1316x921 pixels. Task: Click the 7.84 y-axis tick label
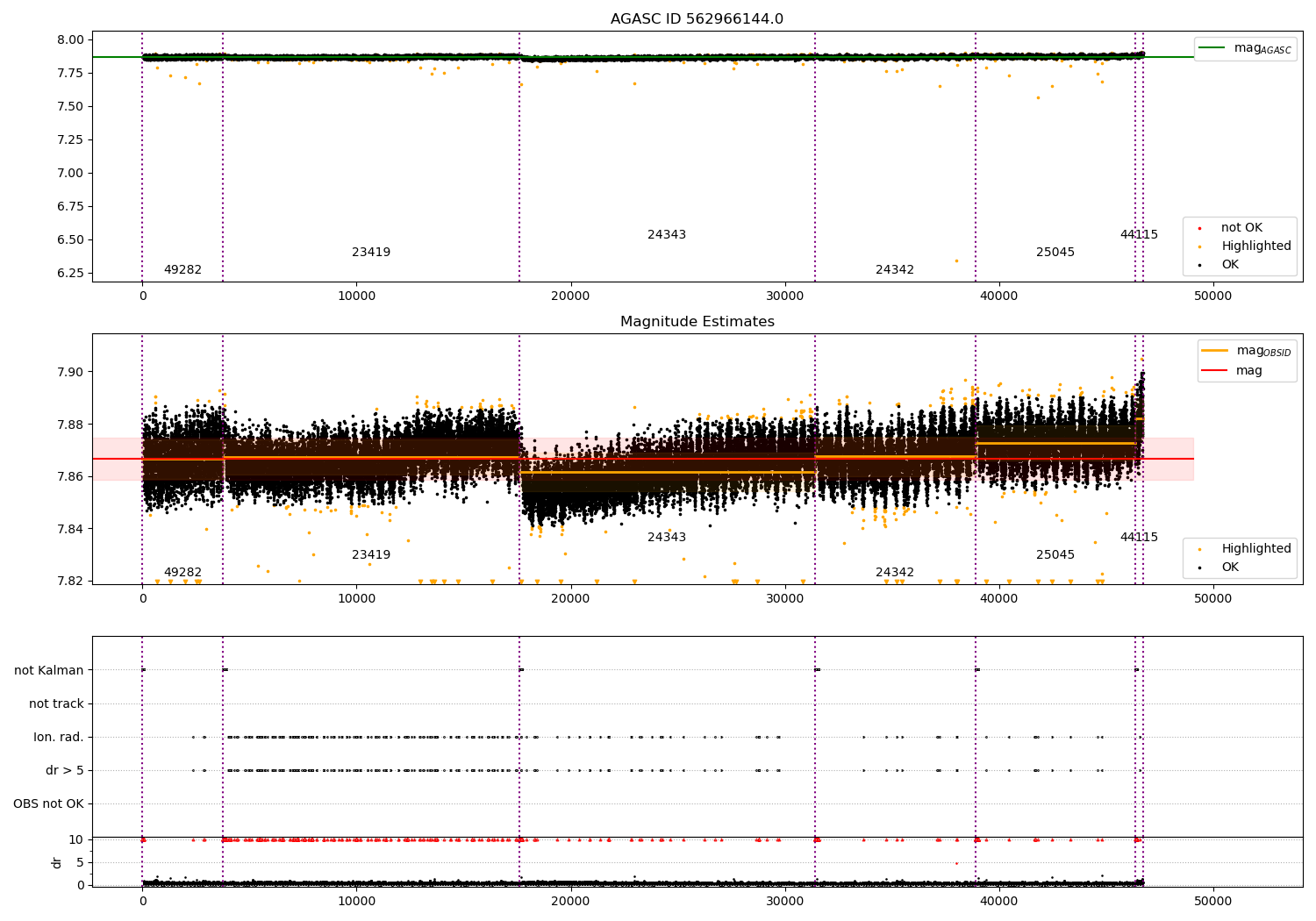tap(72, 529)
